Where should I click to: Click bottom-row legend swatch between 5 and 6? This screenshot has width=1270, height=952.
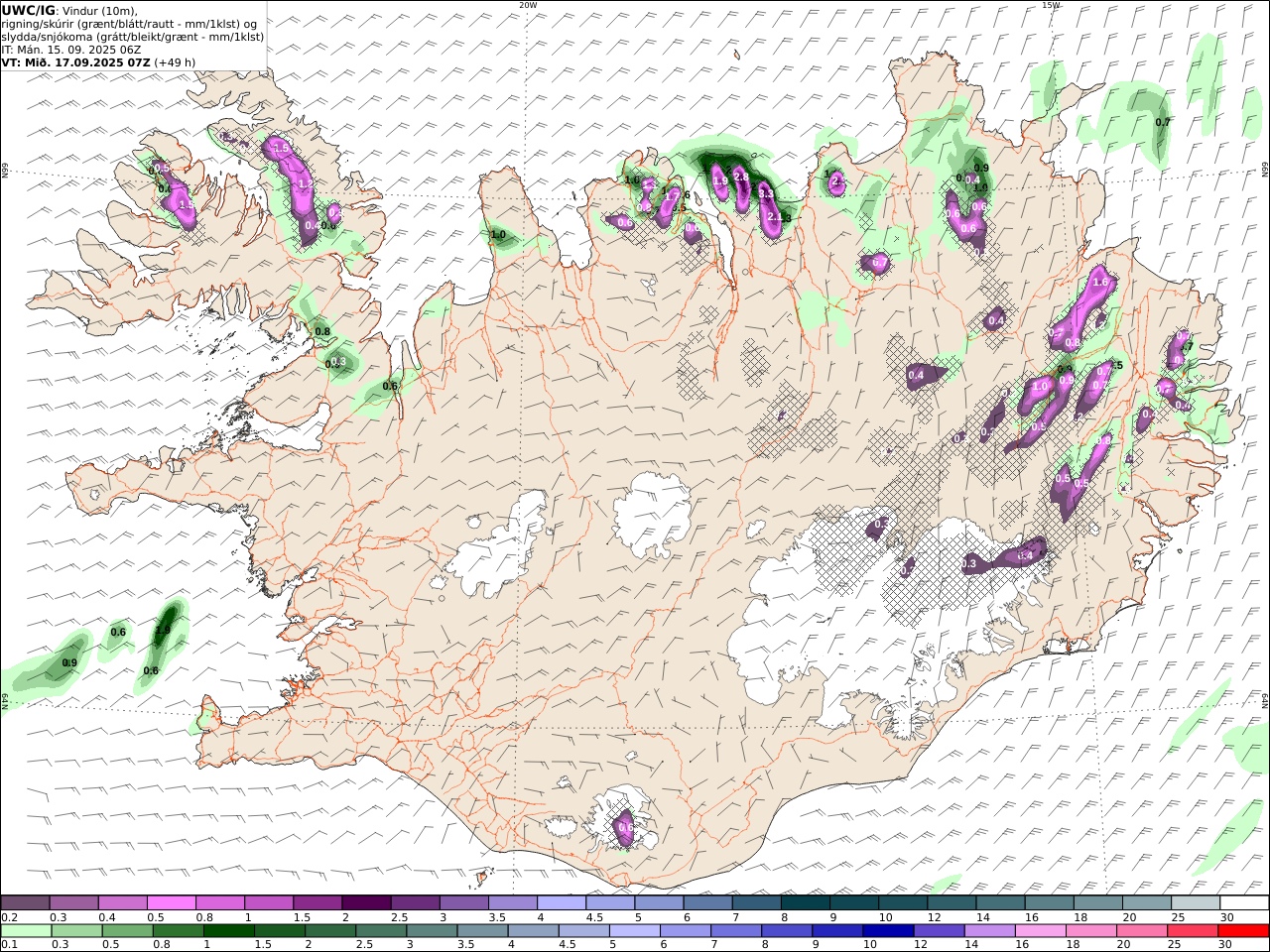tap(635, 931)
